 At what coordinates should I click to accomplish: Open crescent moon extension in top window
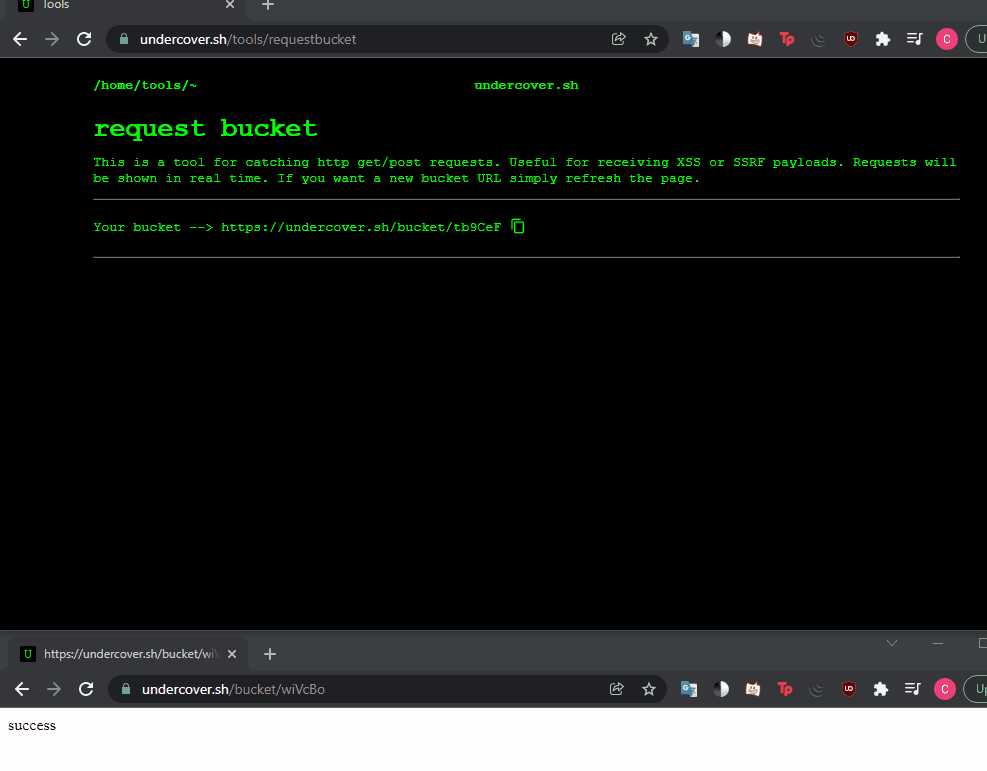(x=819, y=39)
